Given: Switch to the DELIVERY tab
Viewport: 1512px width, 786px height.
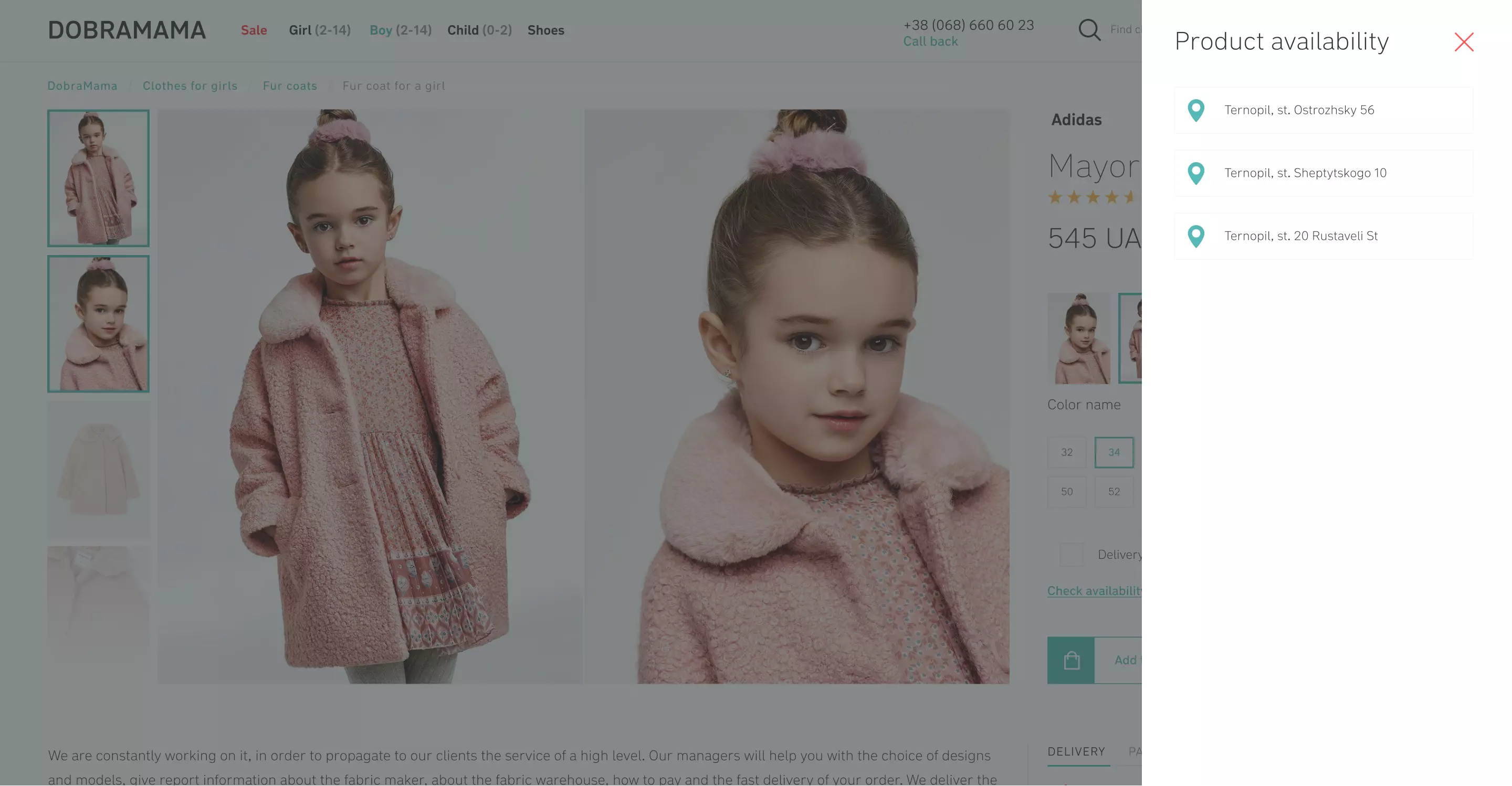Looking at the screenshot, I should [x=1076, y=751].
